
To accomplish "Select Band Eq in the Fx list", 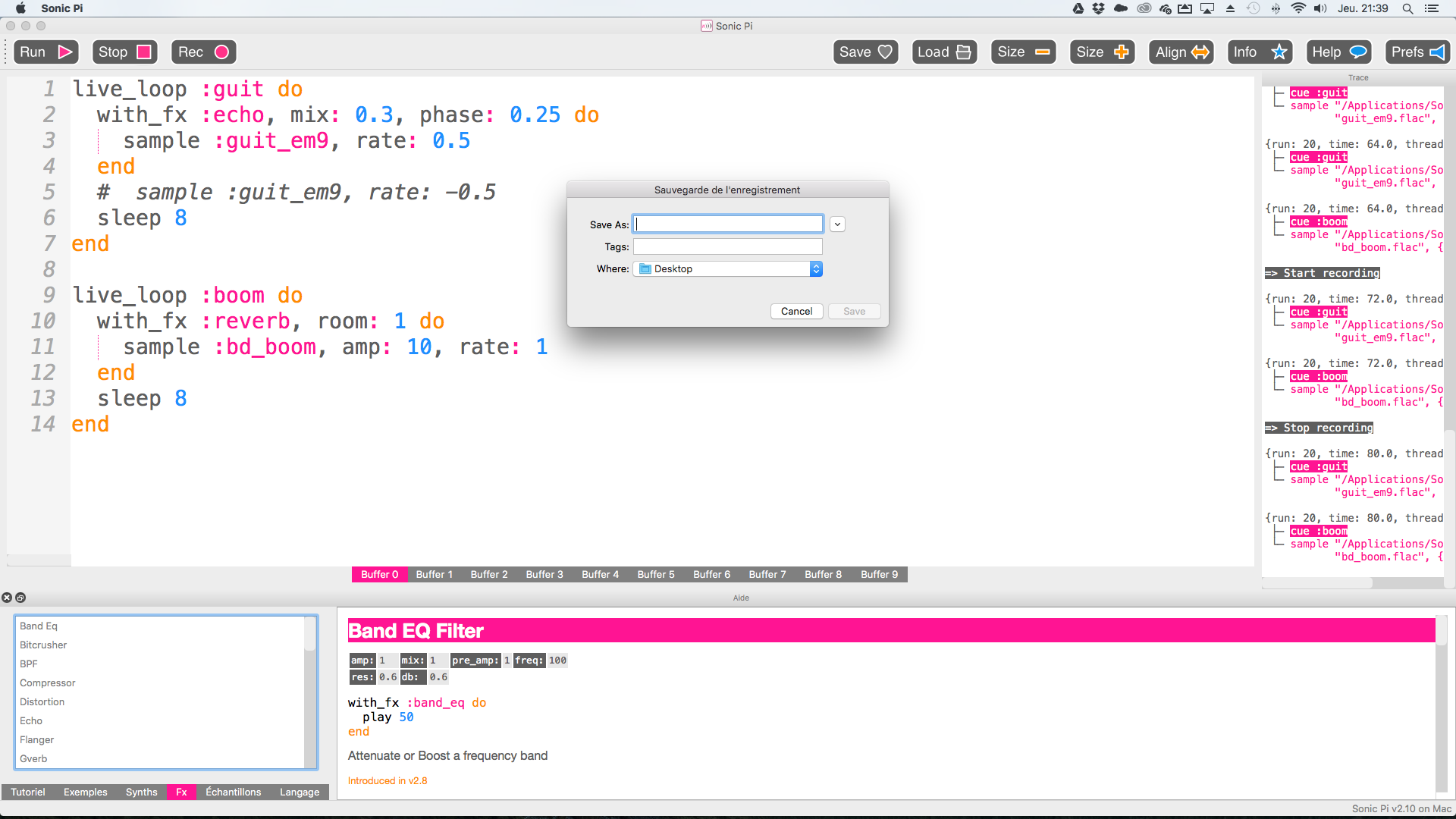I will 160,626.
